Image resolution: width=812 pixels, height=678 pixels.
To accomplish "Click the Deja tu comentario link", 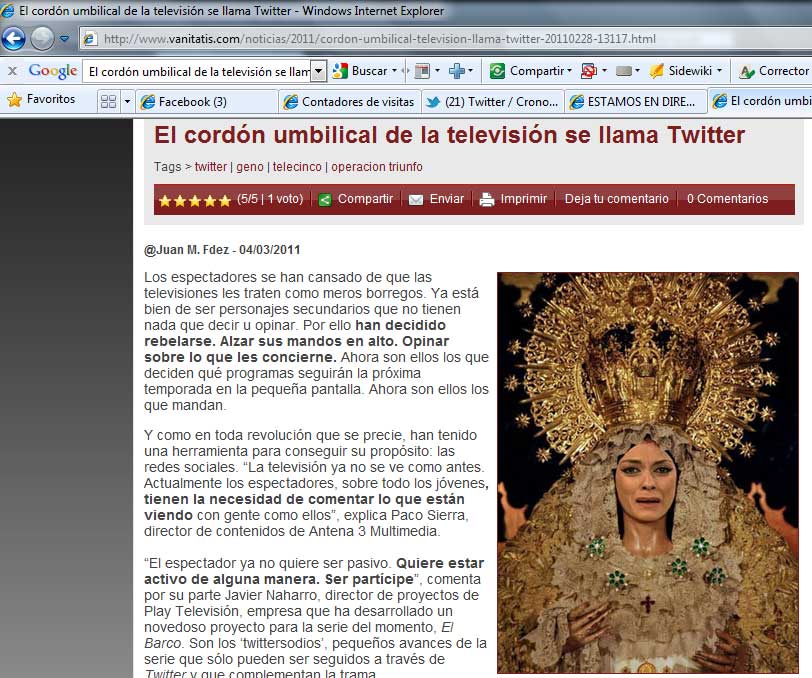I will point(616,199).
